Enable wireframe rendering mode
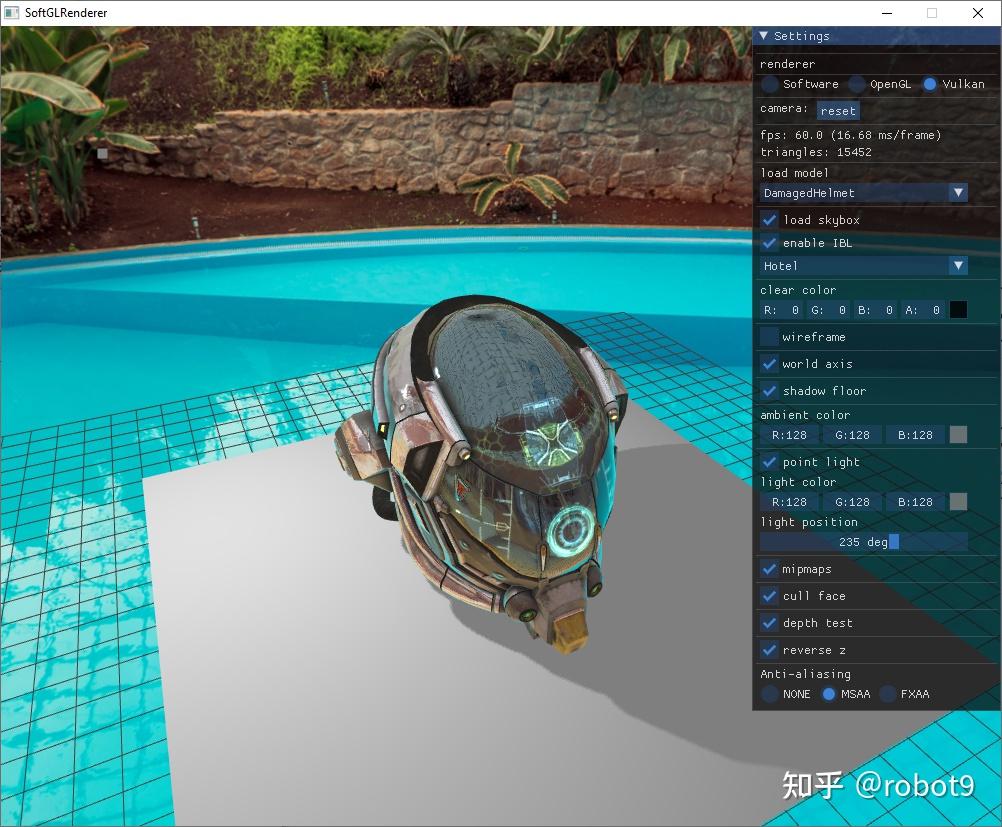Image resolution: width=1002 pixels, height=827 pixels. pyautogui.click(x=768, y=337)
